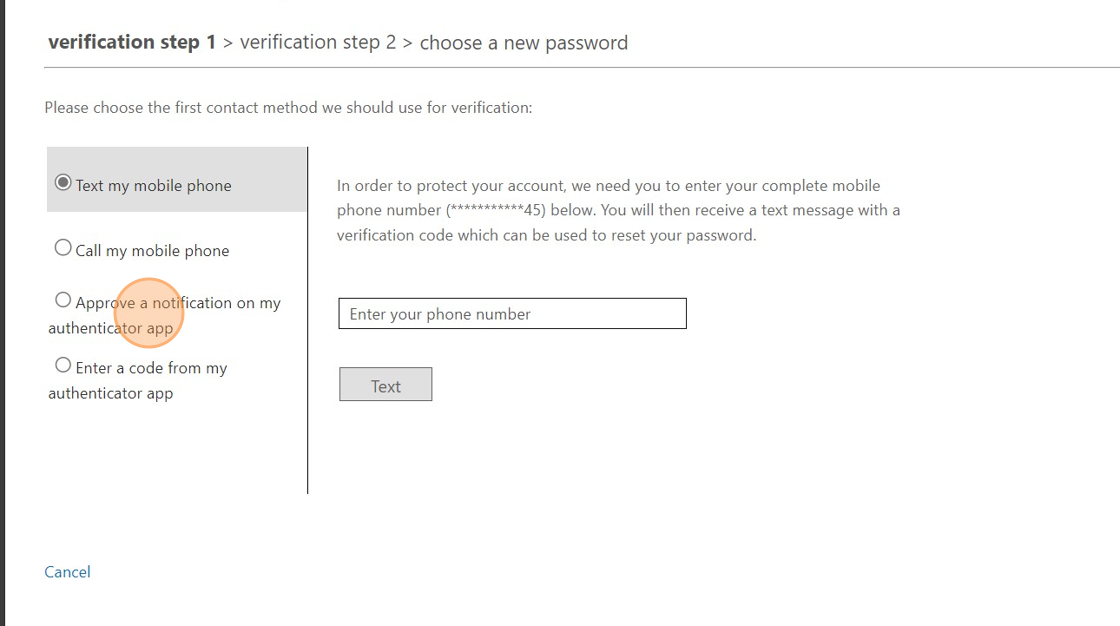Click the Enter your phone number field
This screenshot has height=626, width=1120.
point(512,313)
